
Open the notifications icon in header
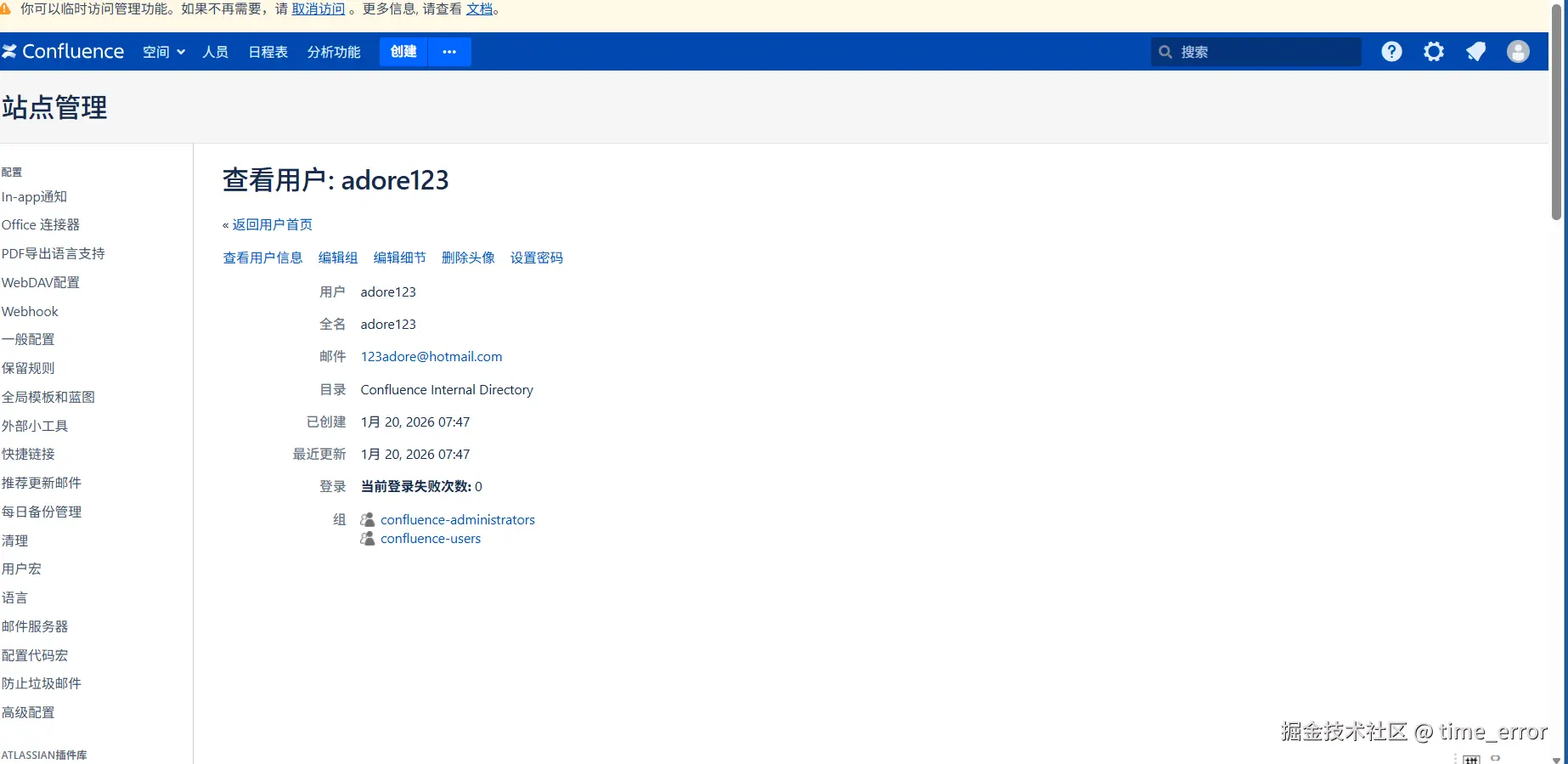coord(1476,52)
